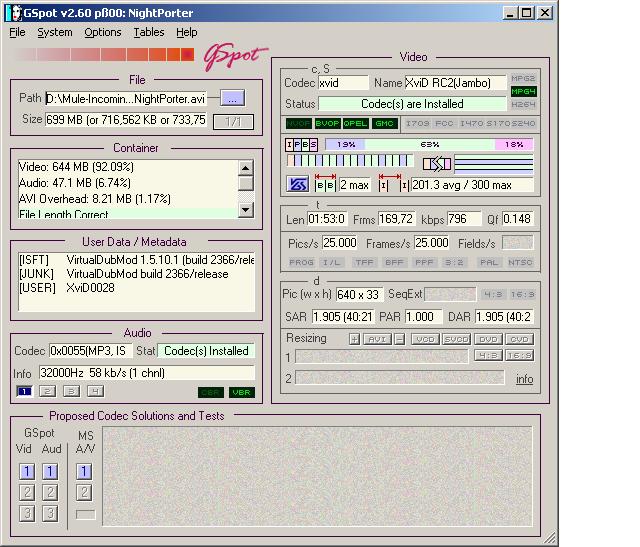The width and height of the screenshot is (640, 547).
Task: Run GSpot Vid test 2
Action: [27, 492]
